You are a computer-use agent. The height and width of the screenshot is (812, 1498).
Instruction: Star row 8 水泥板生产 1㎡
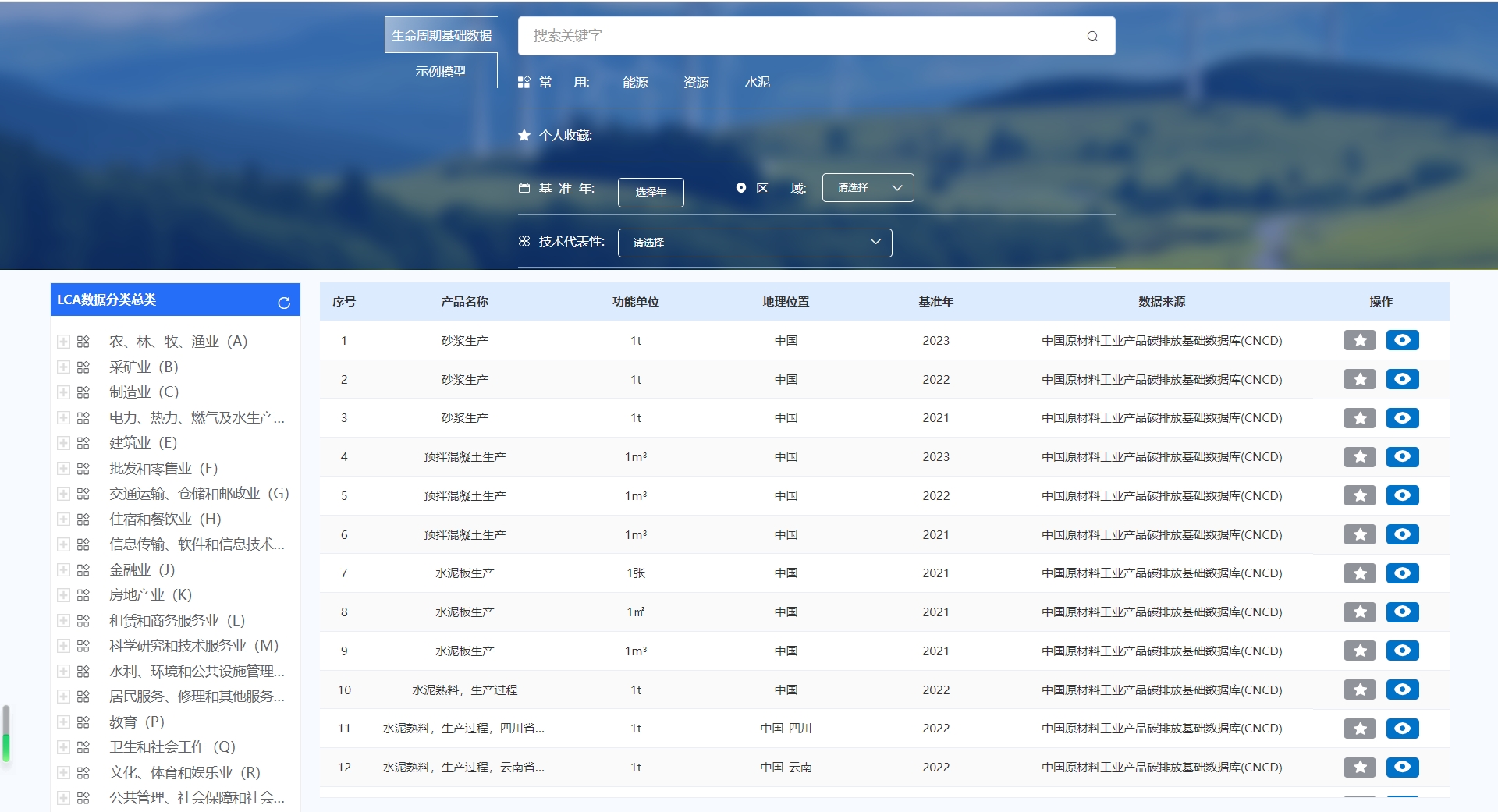coord(1360,612)
